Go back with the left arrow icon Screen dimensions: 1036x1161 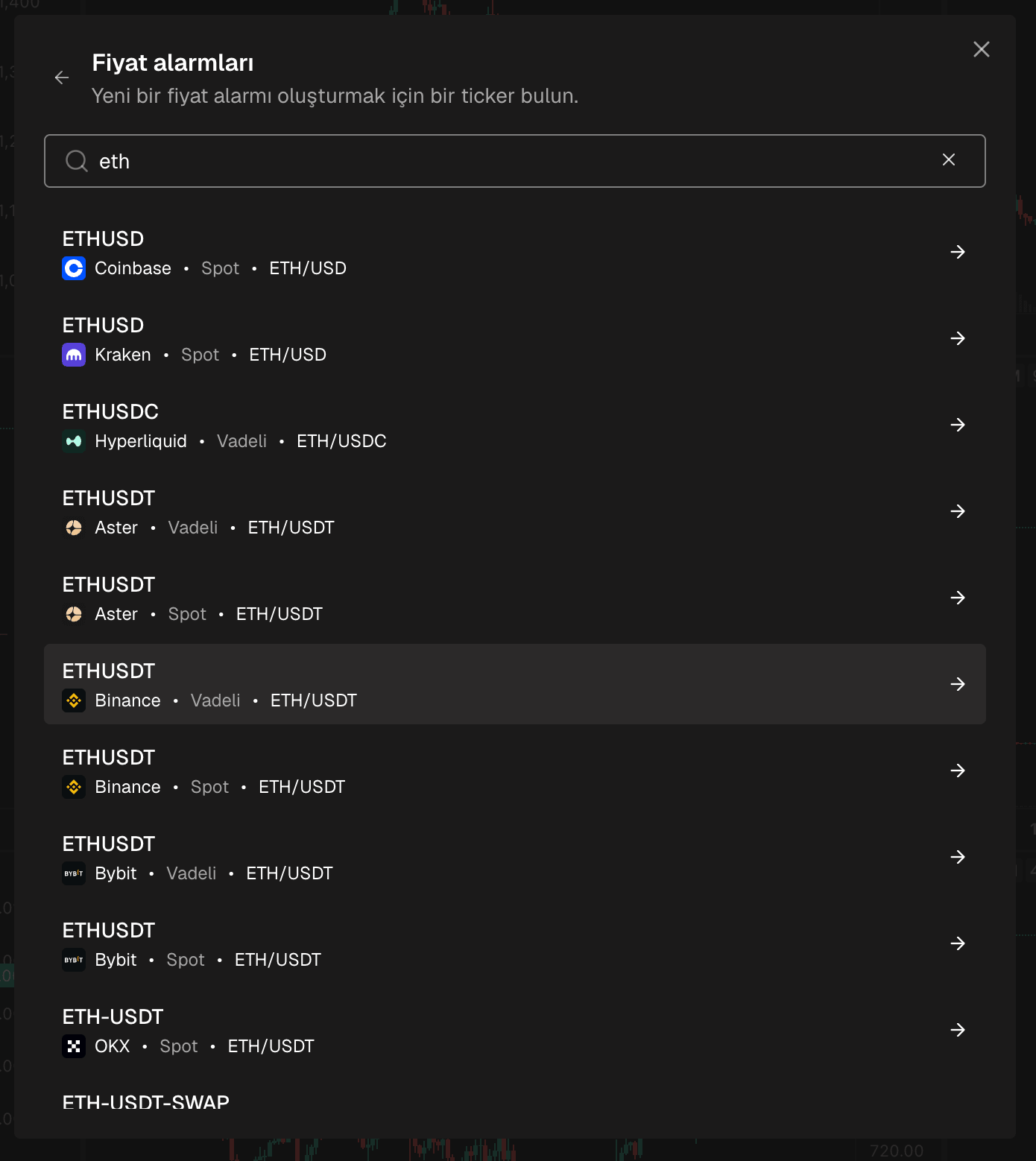point(62,77)
